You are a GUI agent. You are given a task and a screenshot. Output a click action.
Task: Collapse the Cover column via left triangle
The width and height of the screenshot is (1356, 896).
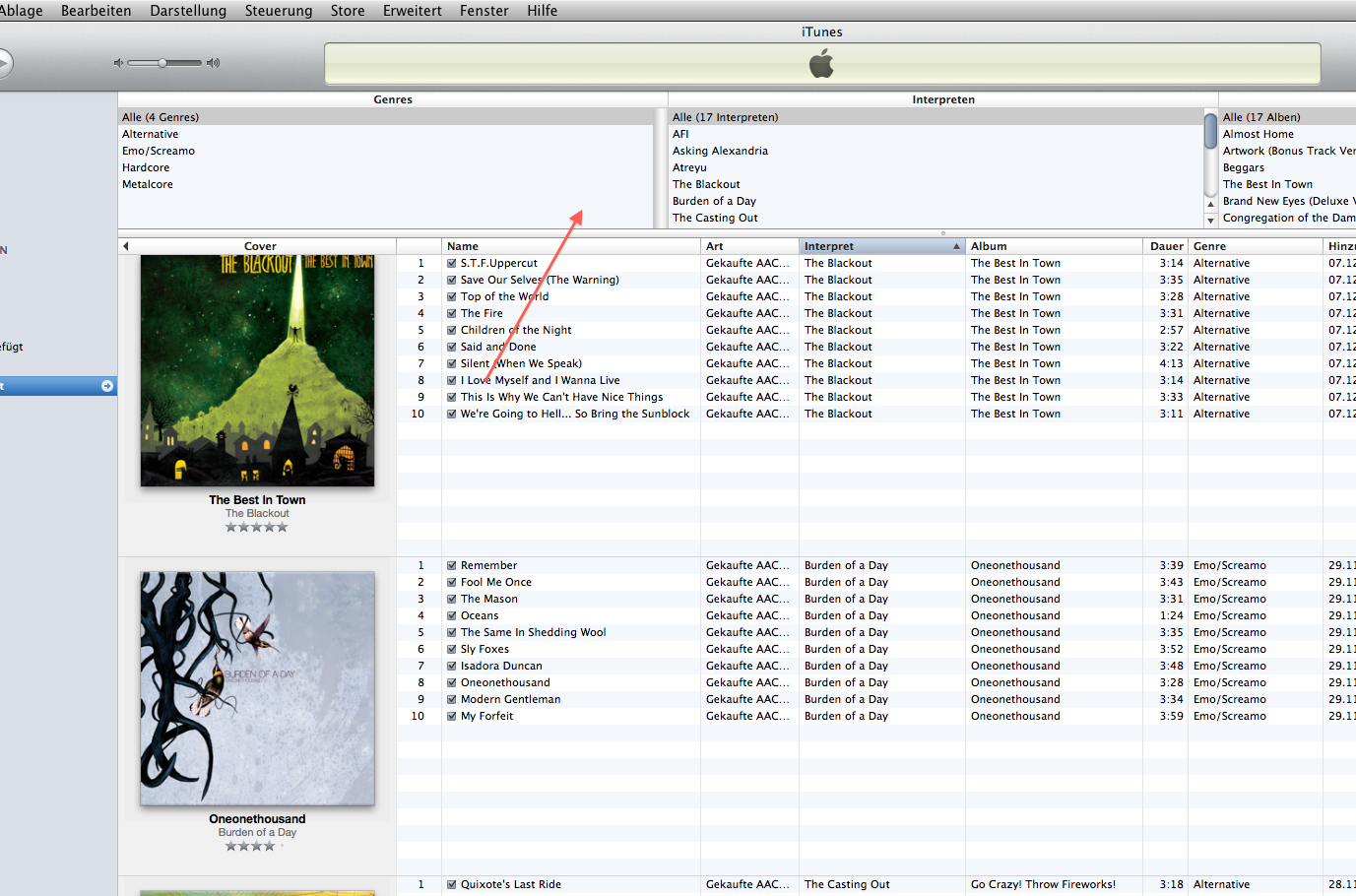tap(126, 246)
